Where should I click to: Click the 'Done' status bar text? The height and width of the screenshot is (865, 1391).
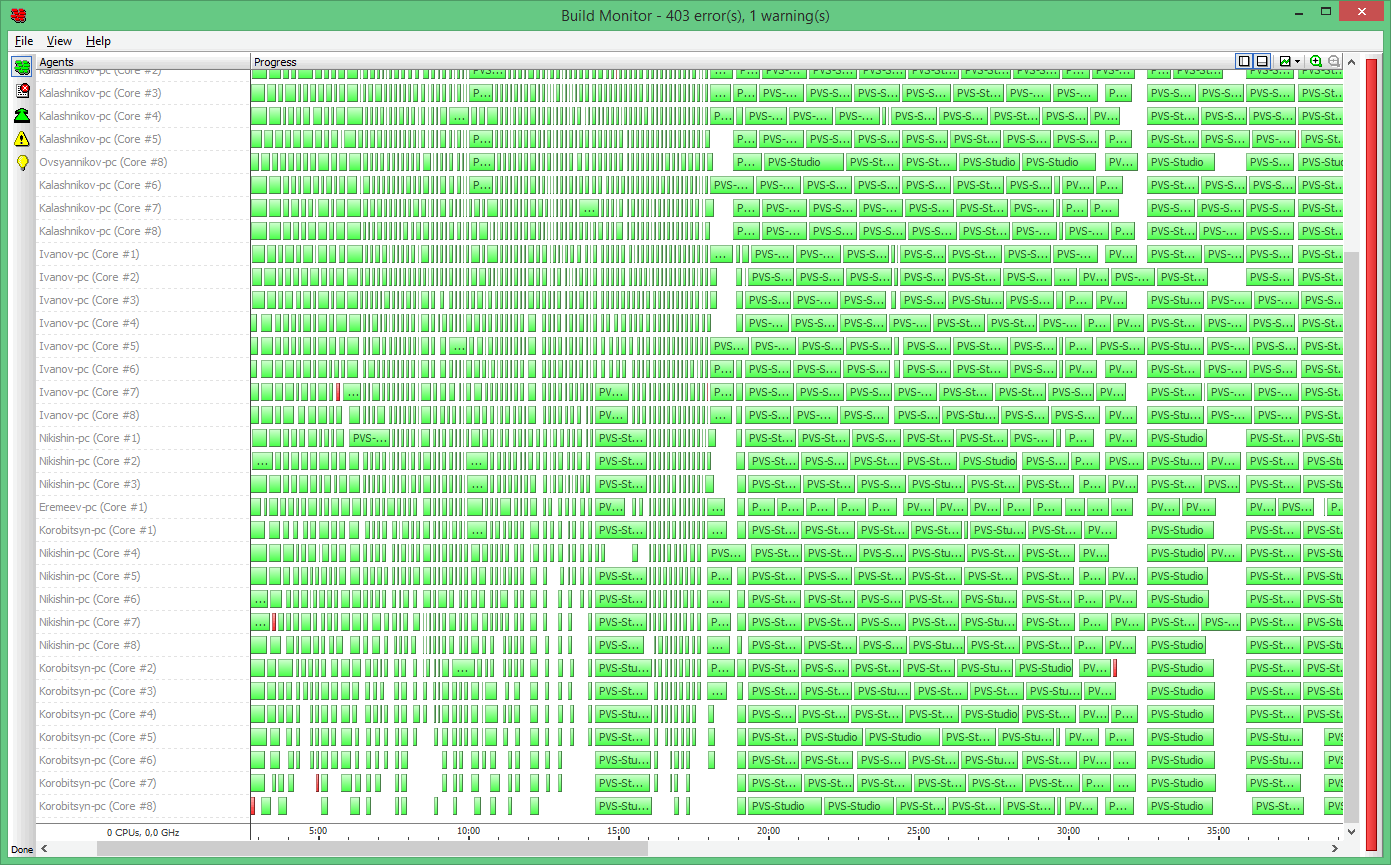click(21, 849)
